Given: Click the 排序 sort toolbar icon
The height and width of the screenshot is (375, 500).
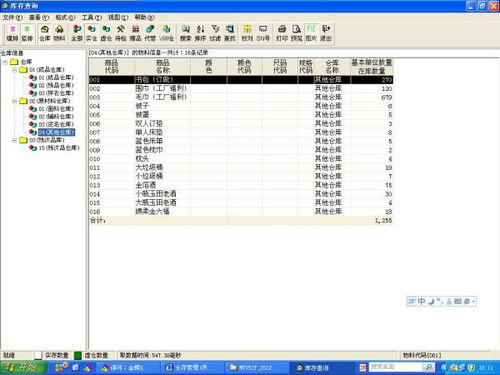Looking at the screenshot, I should [x=200, y=33].
